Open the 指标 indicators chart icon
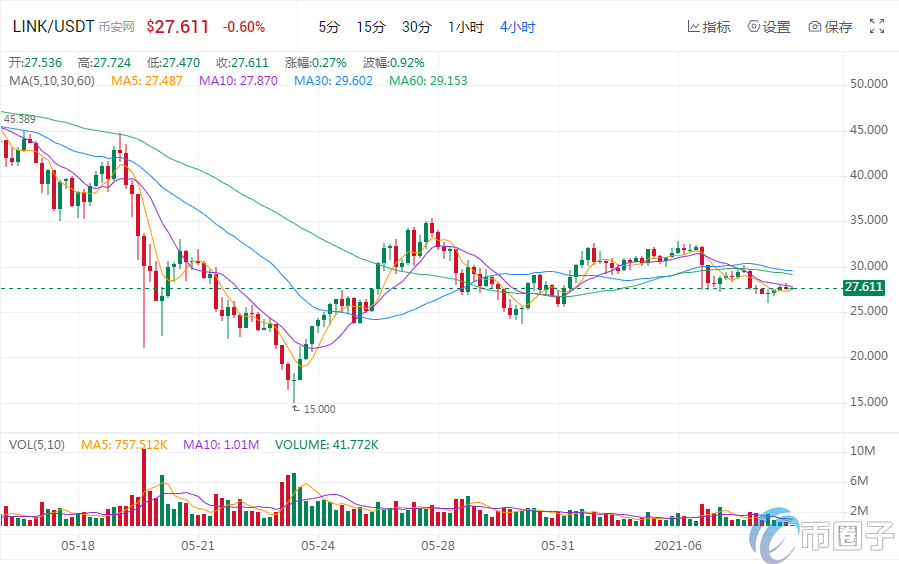Image resolution: width=899 pixels, height=564 pixels. point(694,26)
